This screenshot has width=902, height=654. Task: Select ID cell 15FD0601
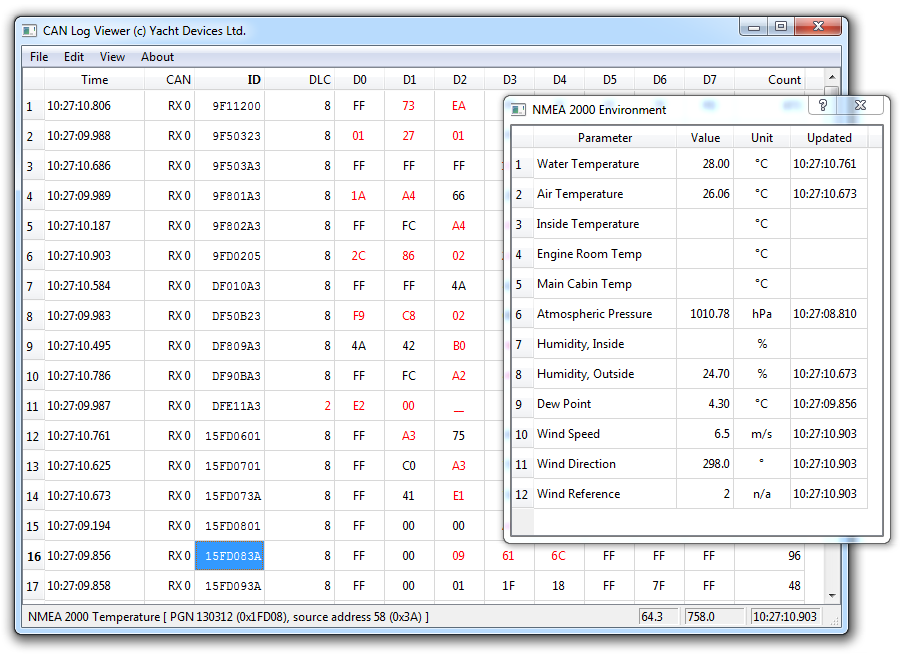(230, 435)
